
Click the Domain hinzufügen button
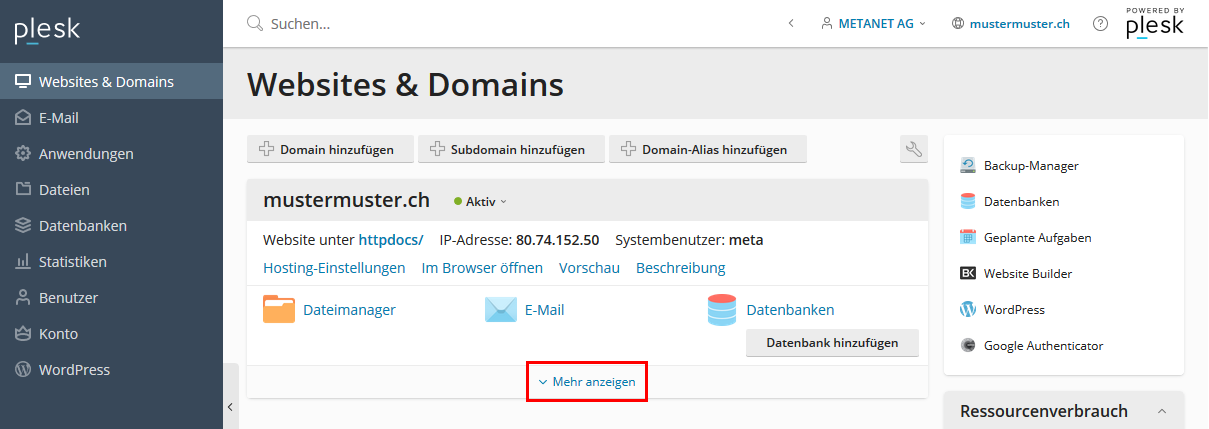(328, 150)
